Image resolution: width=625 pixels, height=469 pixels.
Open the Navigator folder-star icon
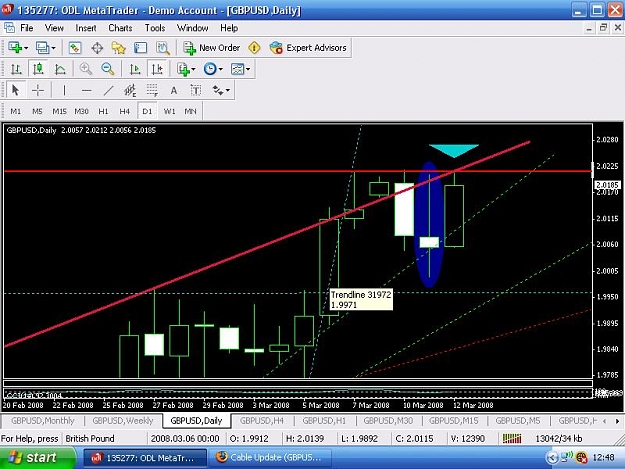point(118,48)
